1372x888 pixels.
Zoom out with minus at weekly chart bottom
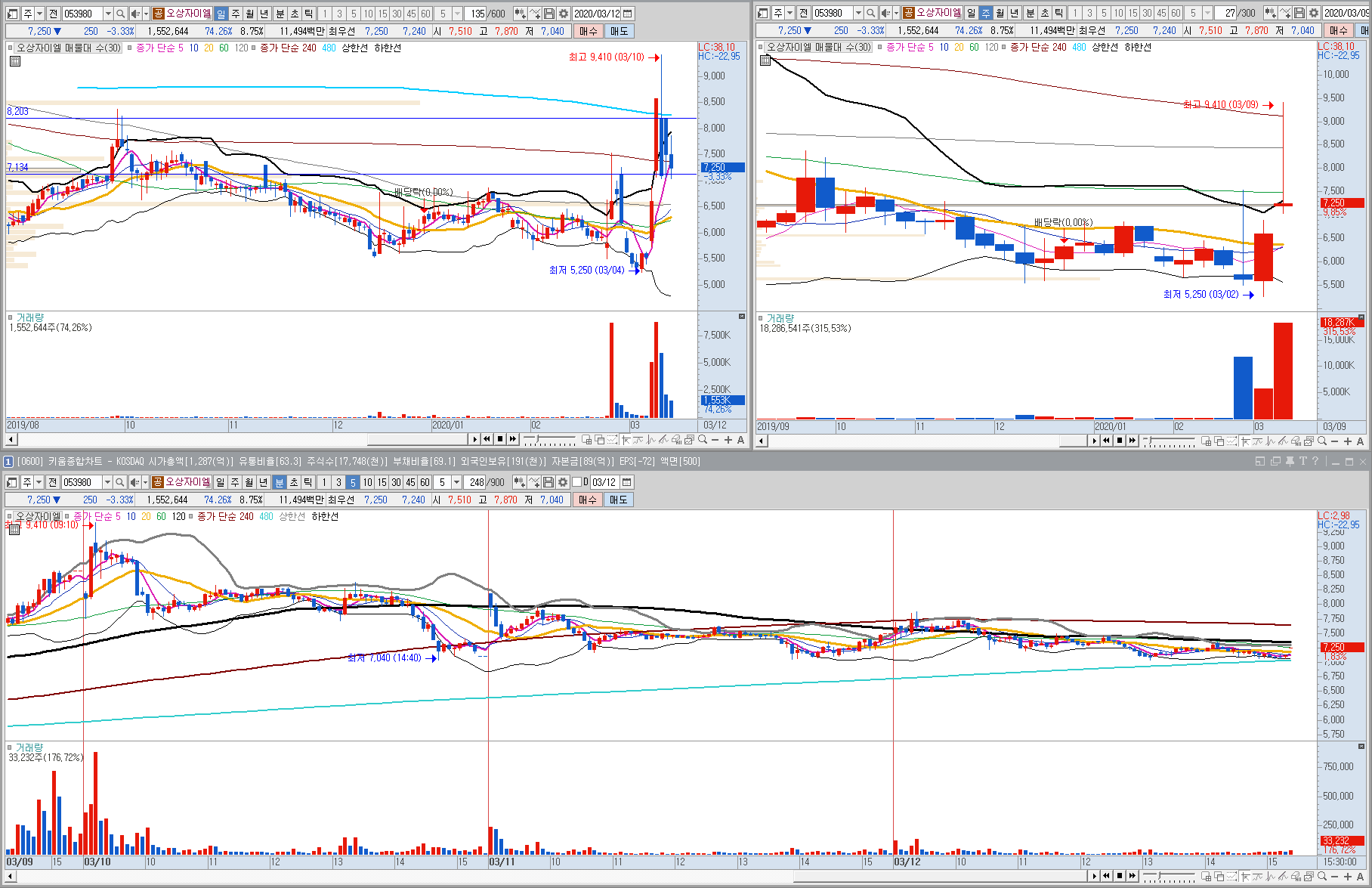pos(1335,441)
